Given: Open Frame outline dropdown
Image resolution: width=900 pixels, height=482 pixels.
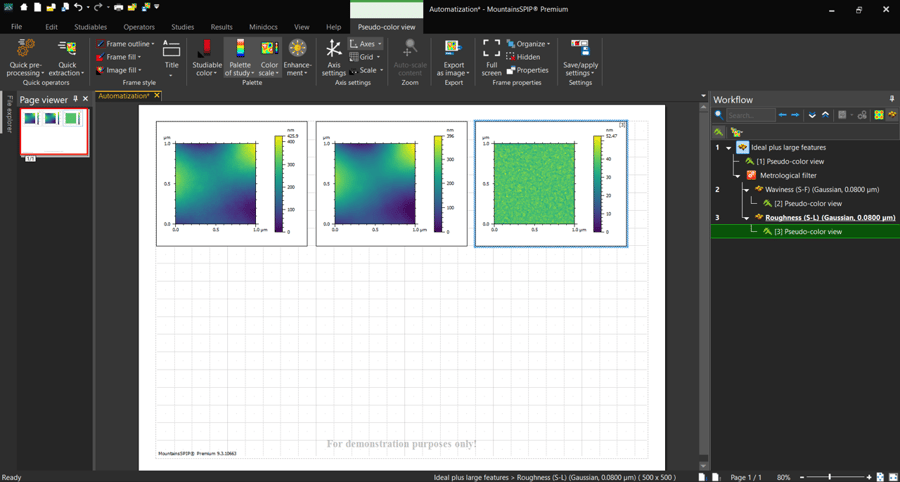Looking at the screenshot, I should [125, 44].
